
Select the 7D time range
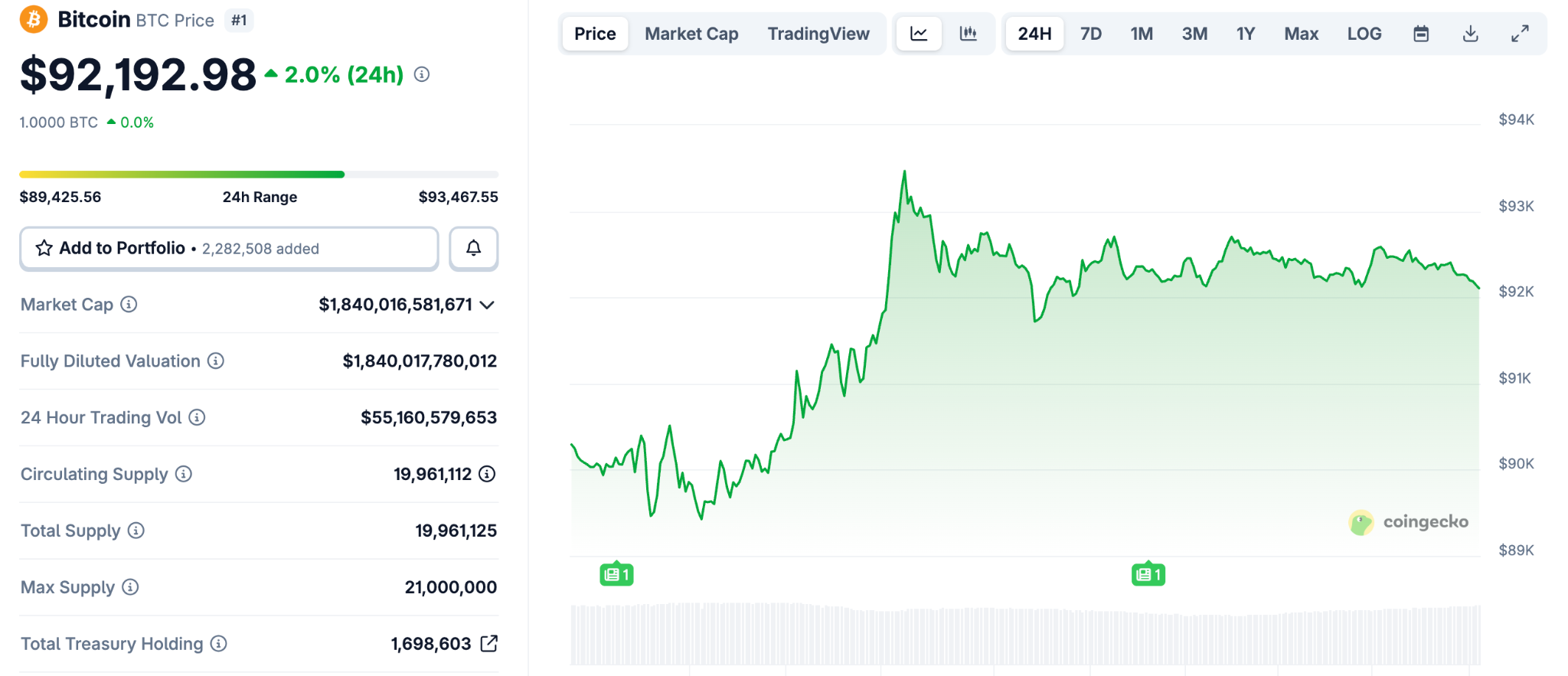click(x=1090, y=34)
